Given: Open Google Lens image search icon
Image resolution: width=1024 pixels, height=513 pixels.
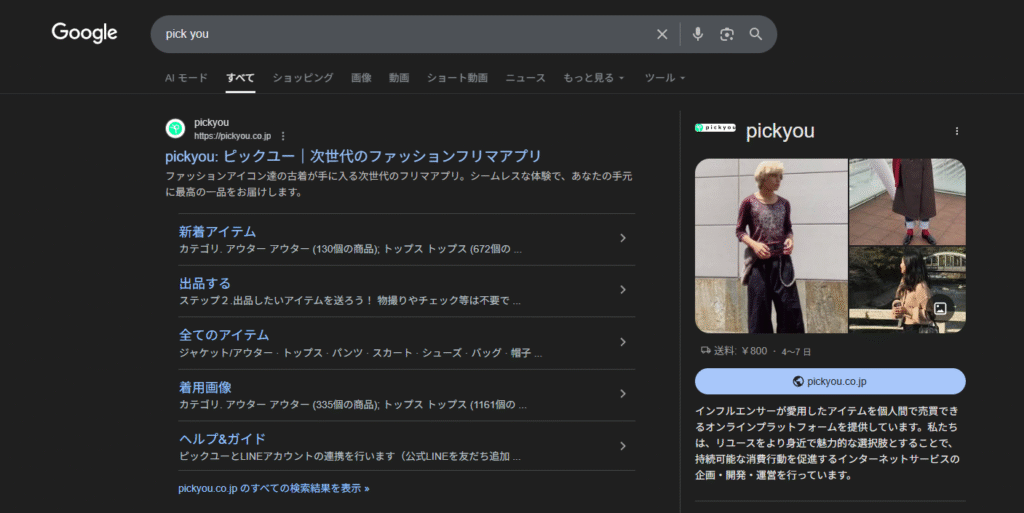Looking at the screenshot, I should tap(727, 34).
